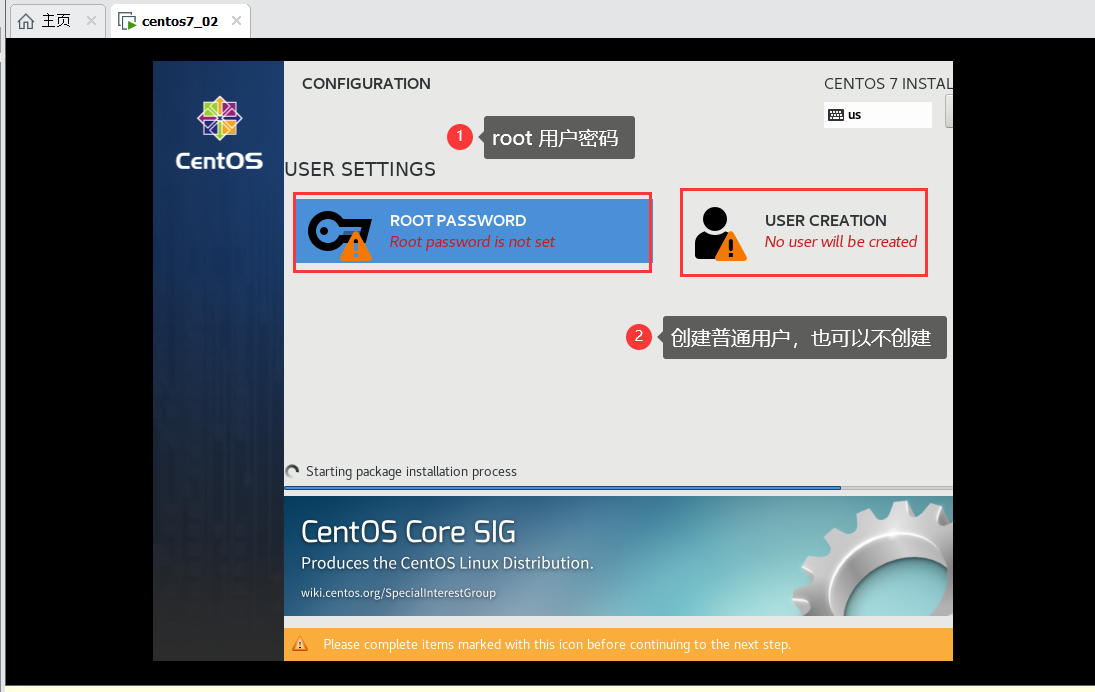Switch to the centos7_02 tab
The image size is (1095, 692).
point(180,21)
